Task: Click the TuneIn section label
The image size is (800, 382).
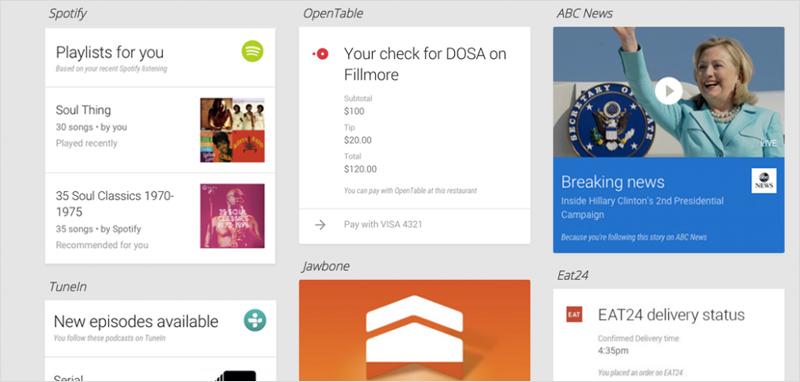Action: pos(68,287)
